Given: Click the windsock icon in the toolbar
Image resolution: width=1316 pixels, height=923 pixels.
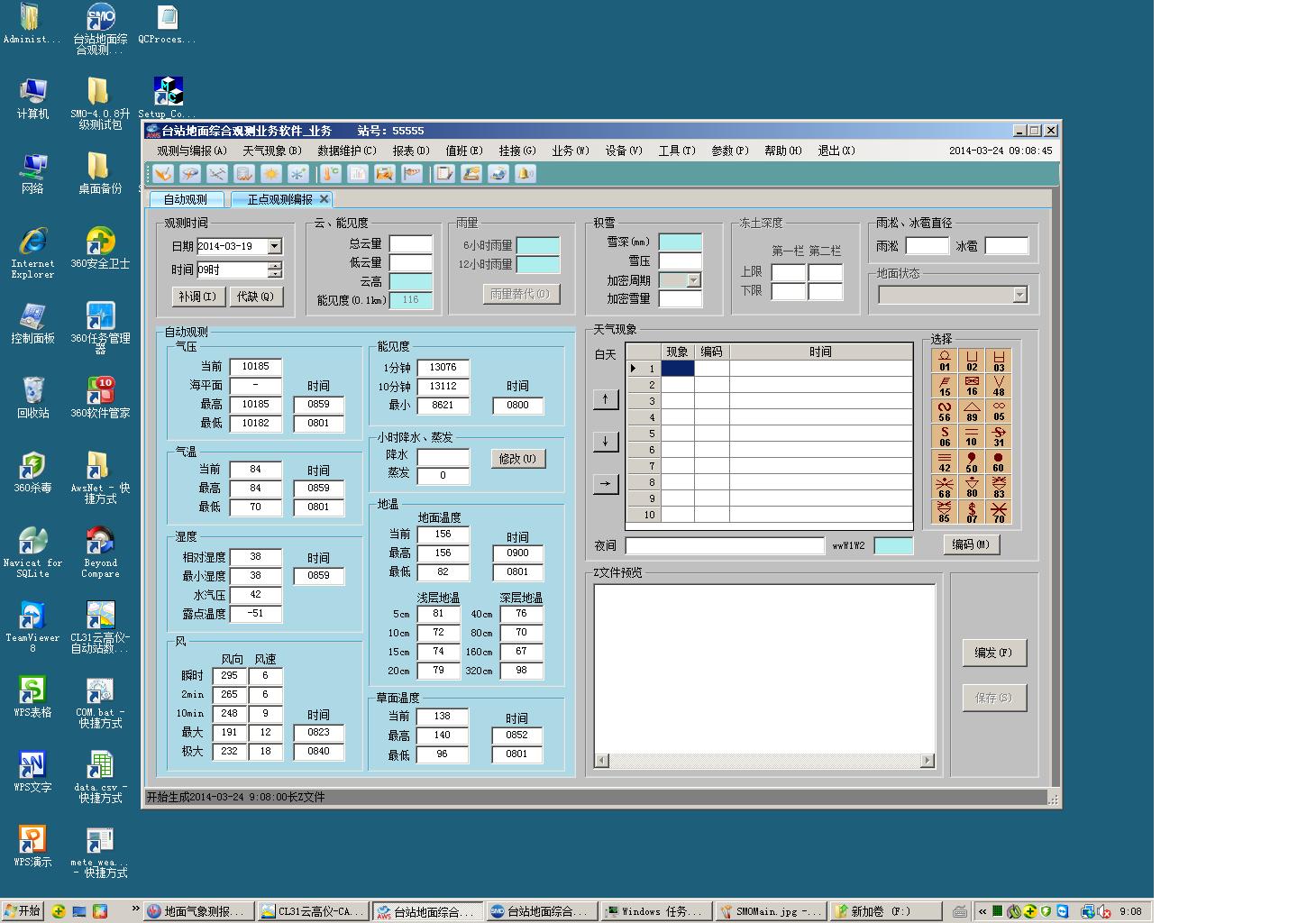Looking at the screenshot, I should [x=412, y=174].
